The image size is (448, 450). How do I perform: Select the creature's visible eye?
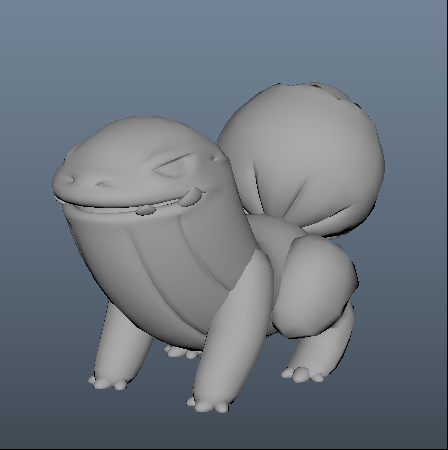click(x=173, y=166)
